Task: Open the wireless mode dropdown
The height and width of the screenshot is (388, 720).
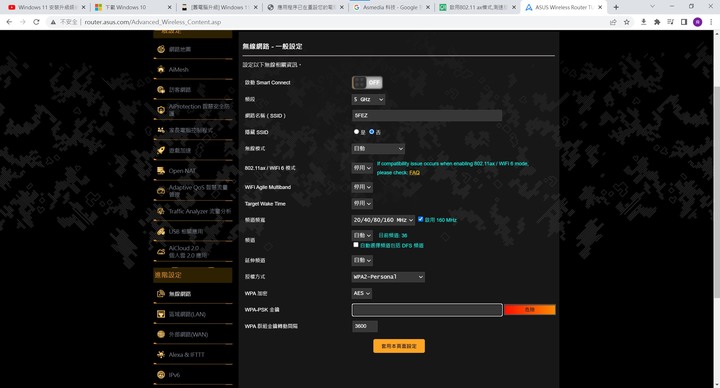Action: point(378,149)
